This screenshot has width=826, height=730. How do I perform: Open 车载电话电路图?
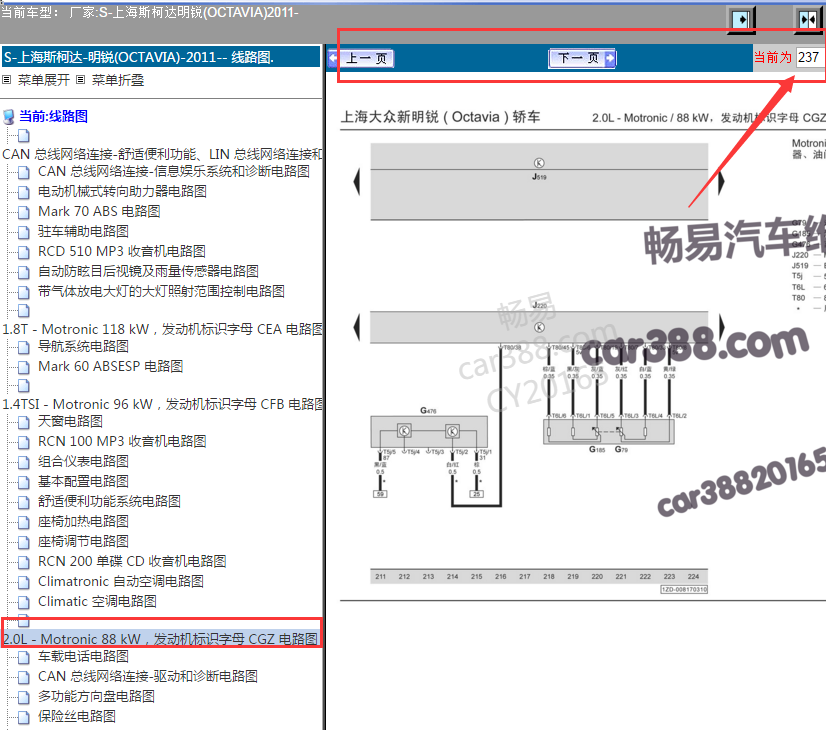(x=83, y=656)
